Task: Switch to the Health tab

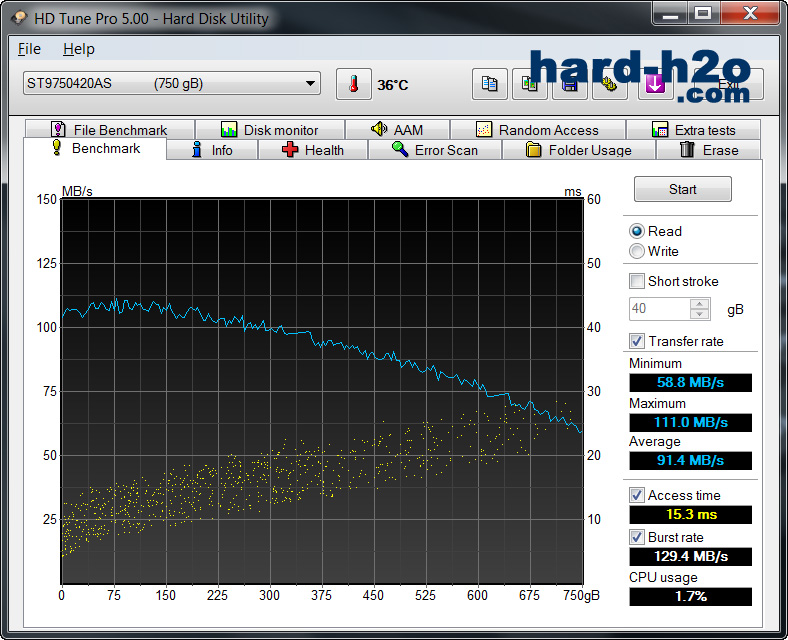Action: [313, 150]
